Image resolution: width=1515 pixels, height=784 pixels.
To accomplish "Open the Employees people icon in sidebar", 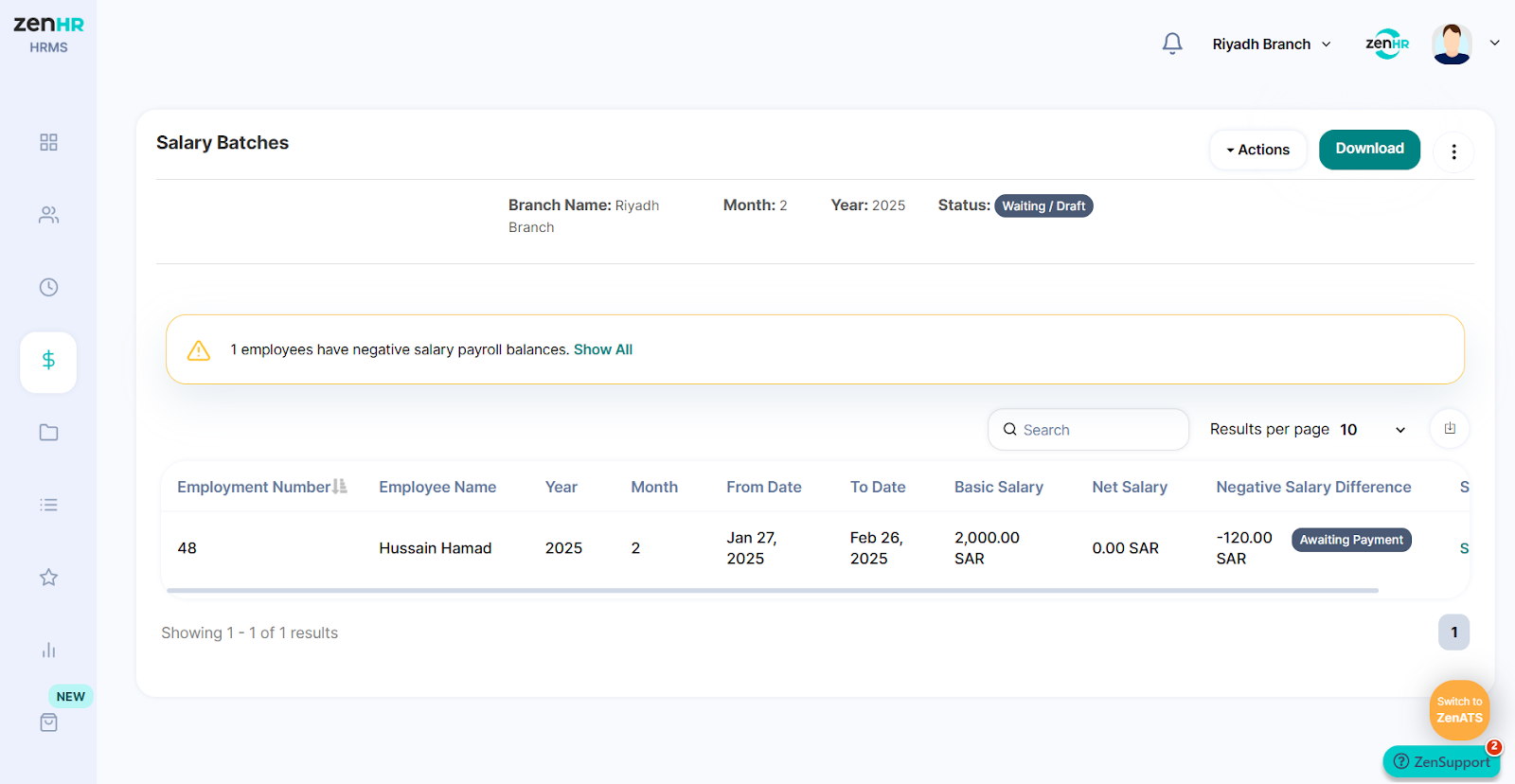I will 48,215.
